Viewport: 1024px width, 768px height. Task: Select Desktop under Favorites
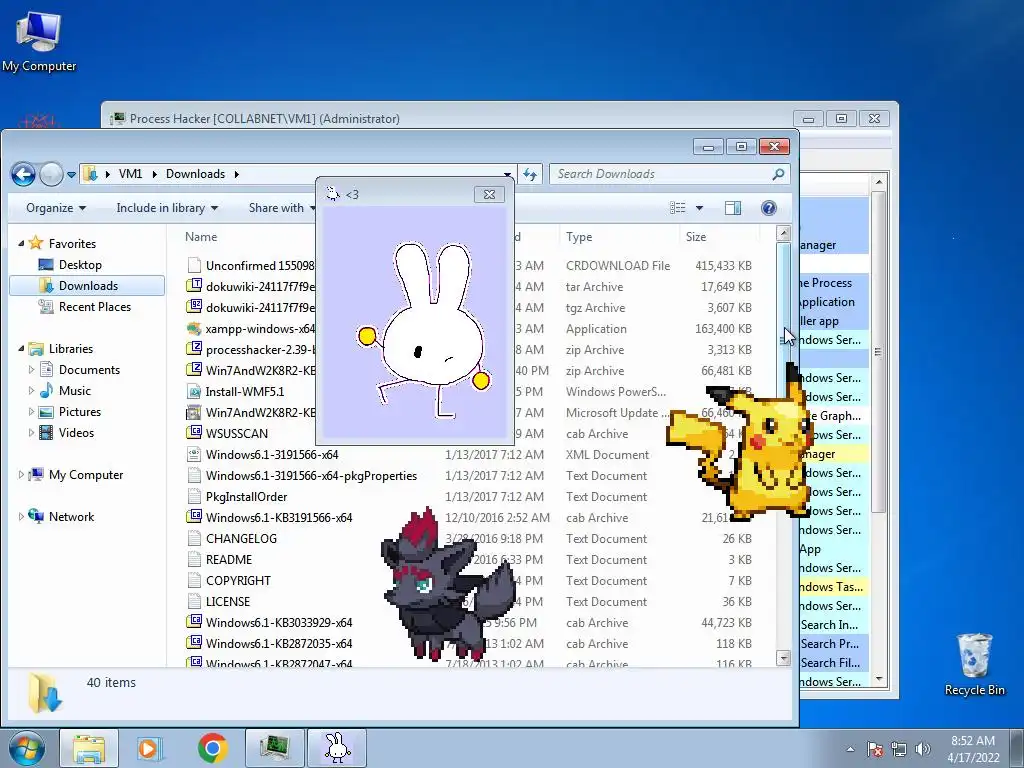[x=80, y=264]
